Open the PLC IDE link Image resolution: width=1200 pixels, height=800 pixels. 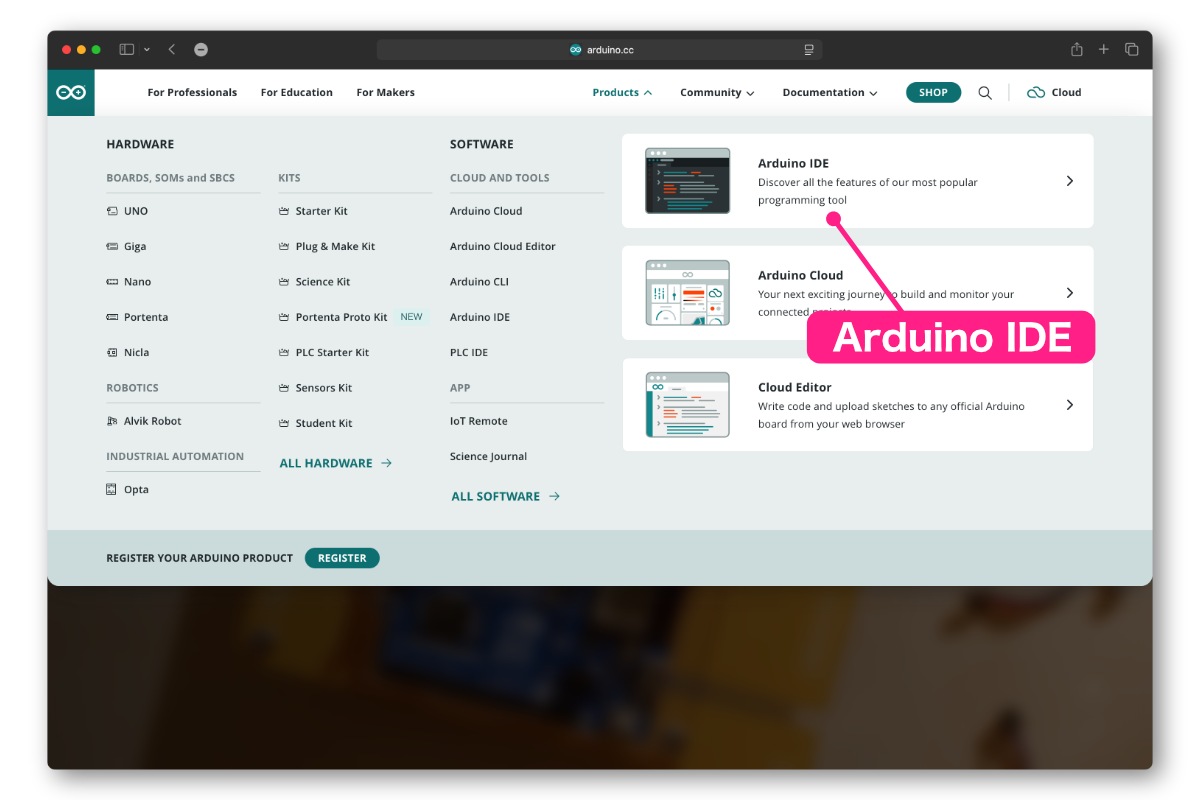(469, 353)
